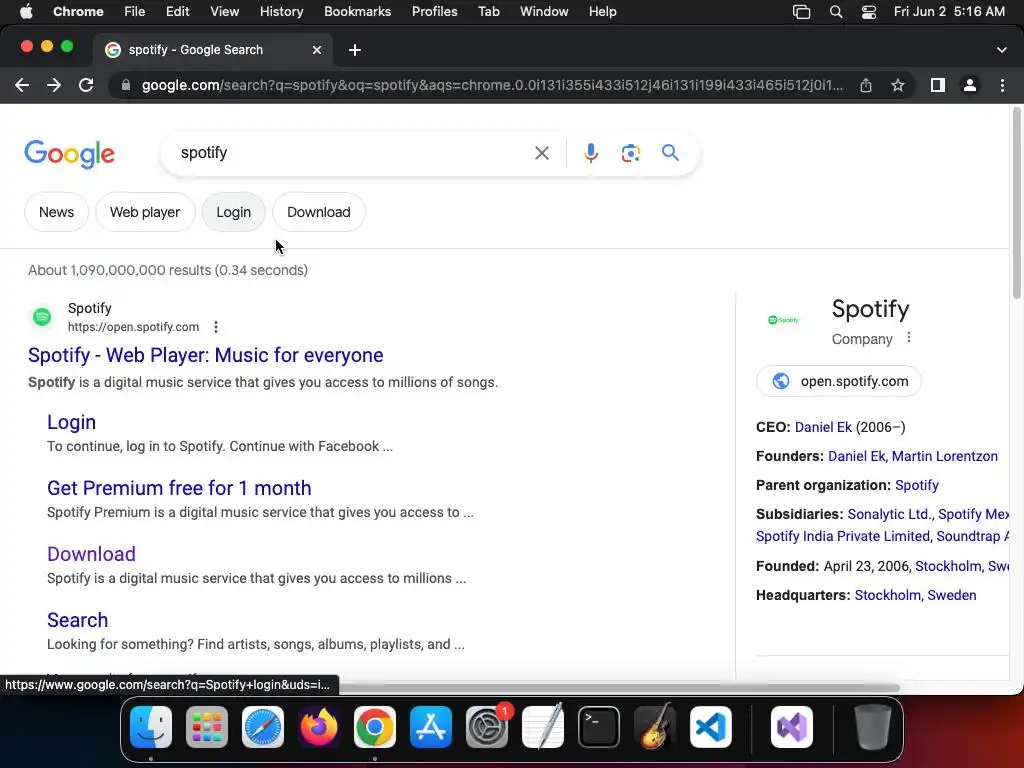Open Control Center in menu bar
Viewport: 1024px width, 768px height.
click(869, 12)
